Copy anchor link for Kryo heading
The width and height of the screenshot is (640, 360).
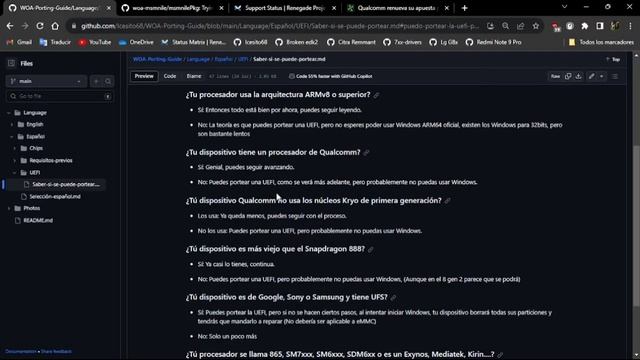[x=448, y=201]
